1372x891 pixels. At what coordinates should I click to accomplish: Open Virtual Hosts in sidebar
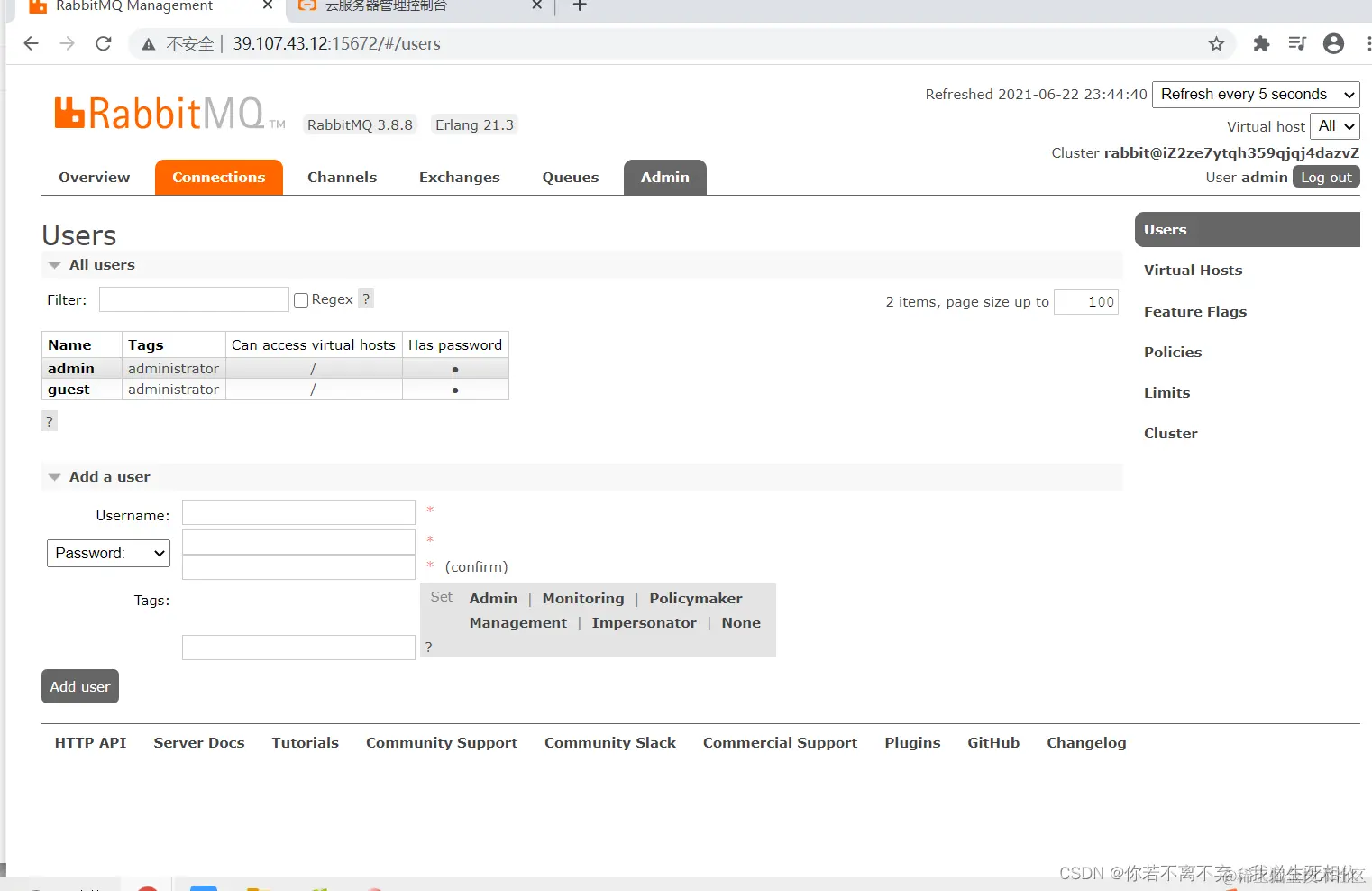[x=1194, y=271]
